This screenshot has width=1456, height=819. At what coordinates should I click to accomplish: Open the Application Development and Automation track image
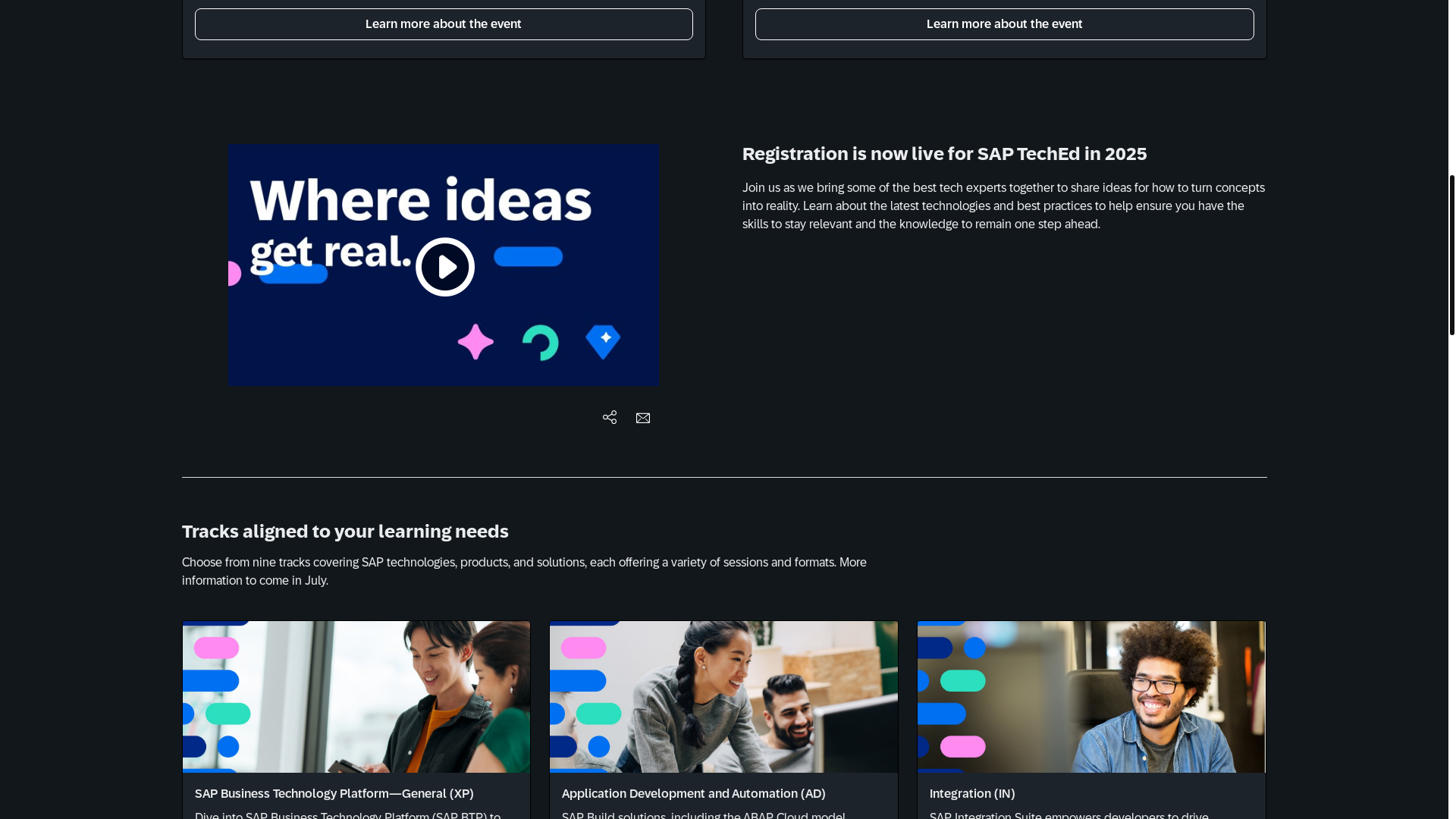coord(723,697)
